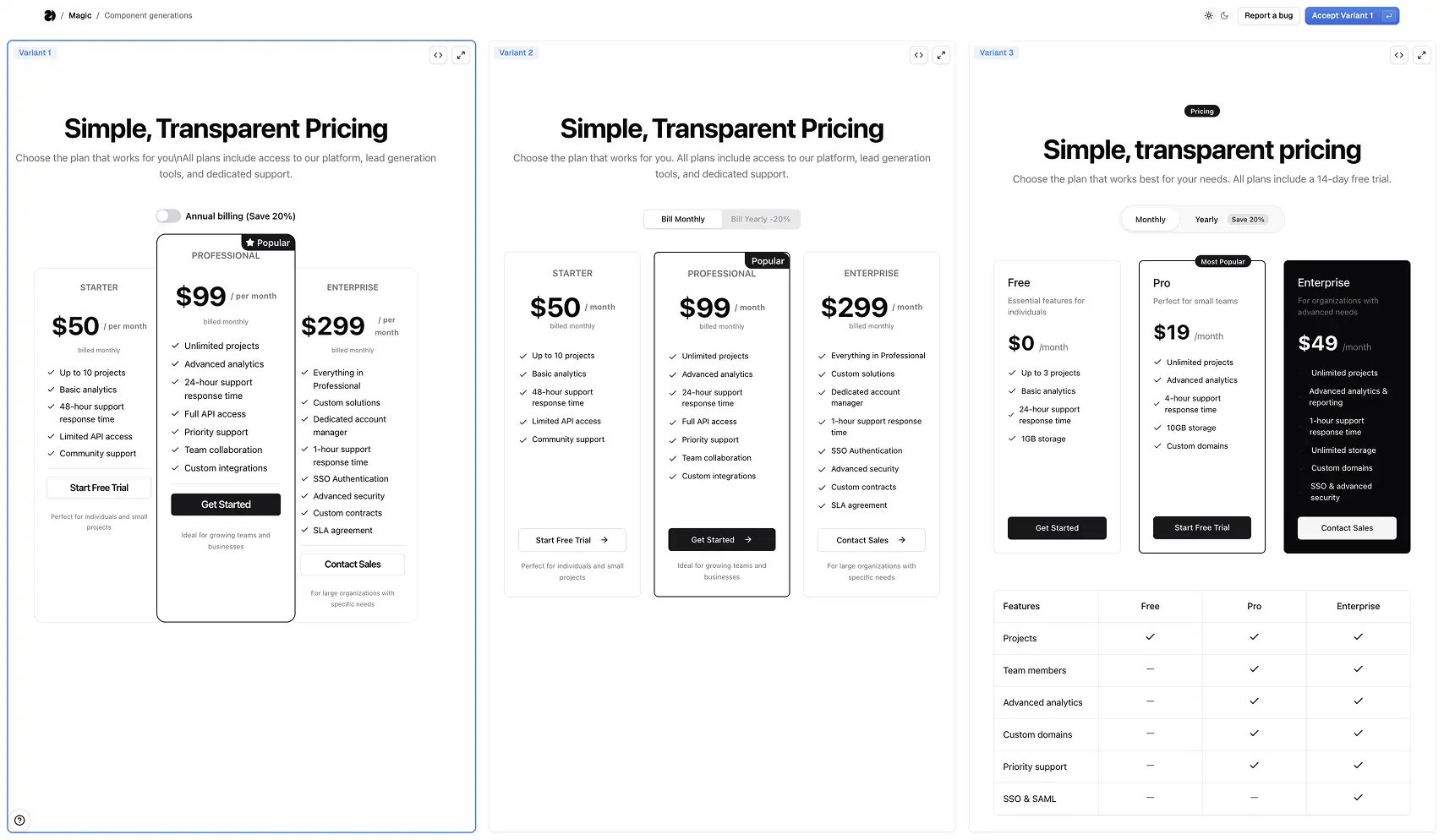The width and height of the screenshot is (1444, 840).
Task: Click Accept Variant 1 button
Action: point(1352,15)
